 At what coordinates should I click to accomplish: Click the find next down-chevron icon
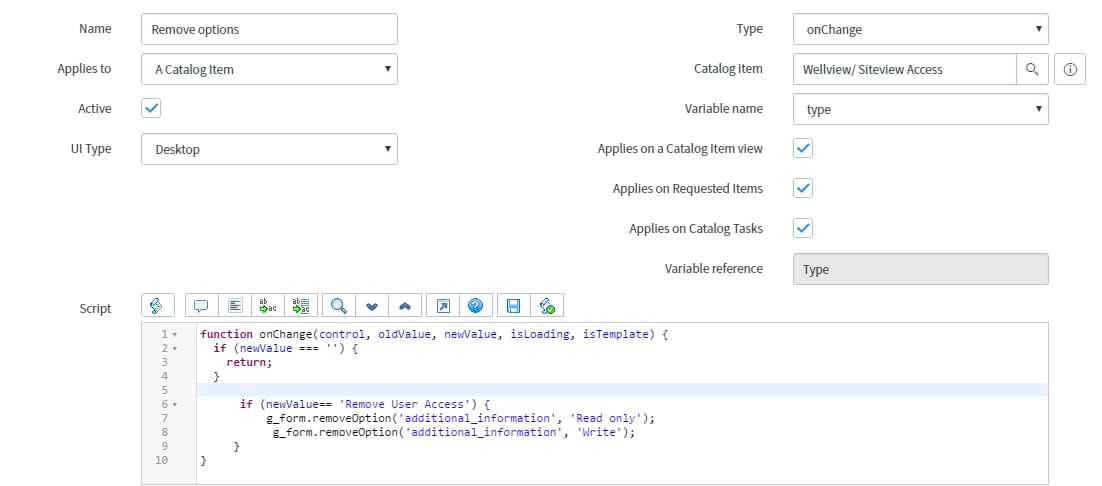[372, 306]
